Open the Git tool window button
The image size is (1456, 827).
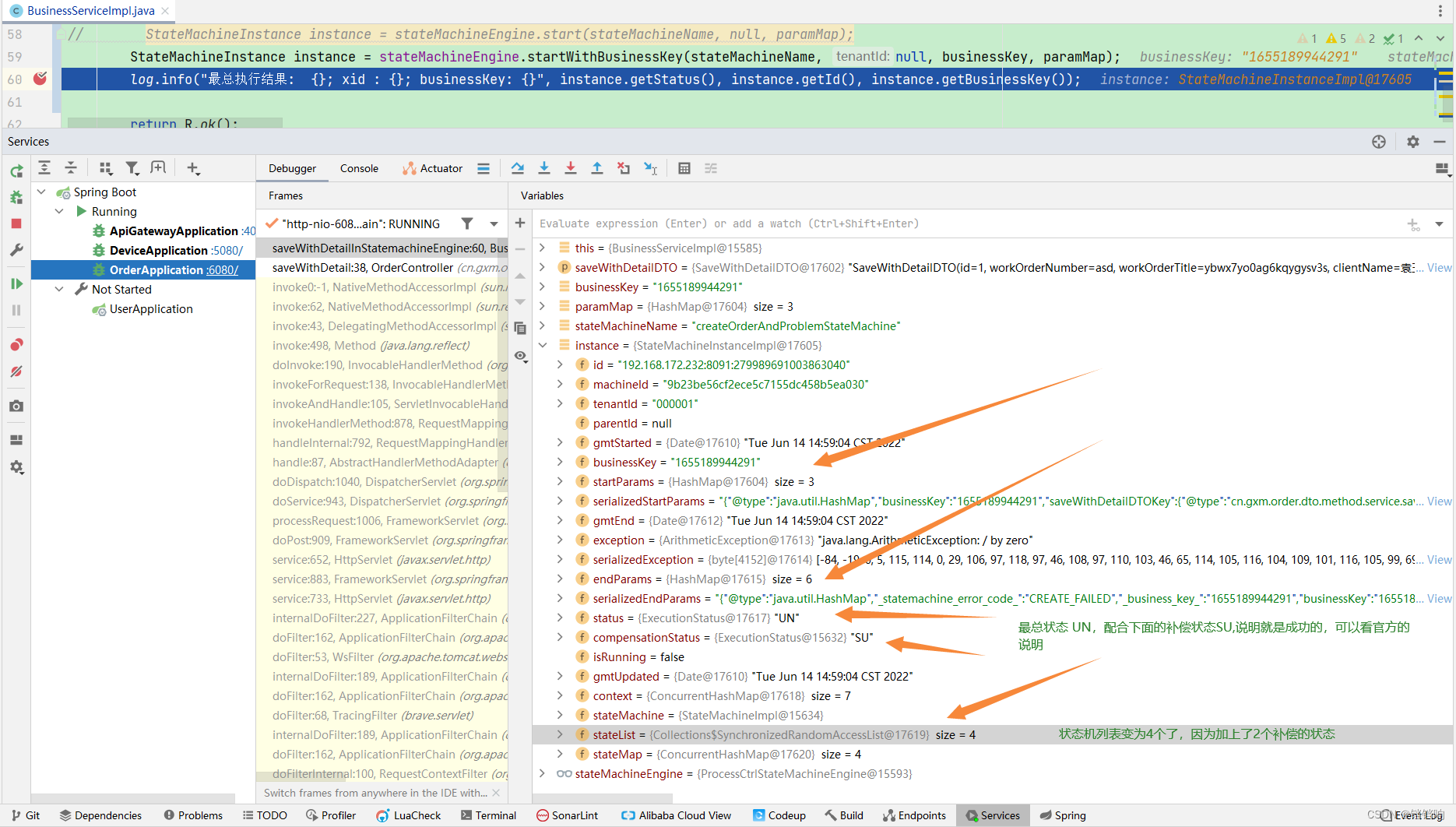click(26, 815)
